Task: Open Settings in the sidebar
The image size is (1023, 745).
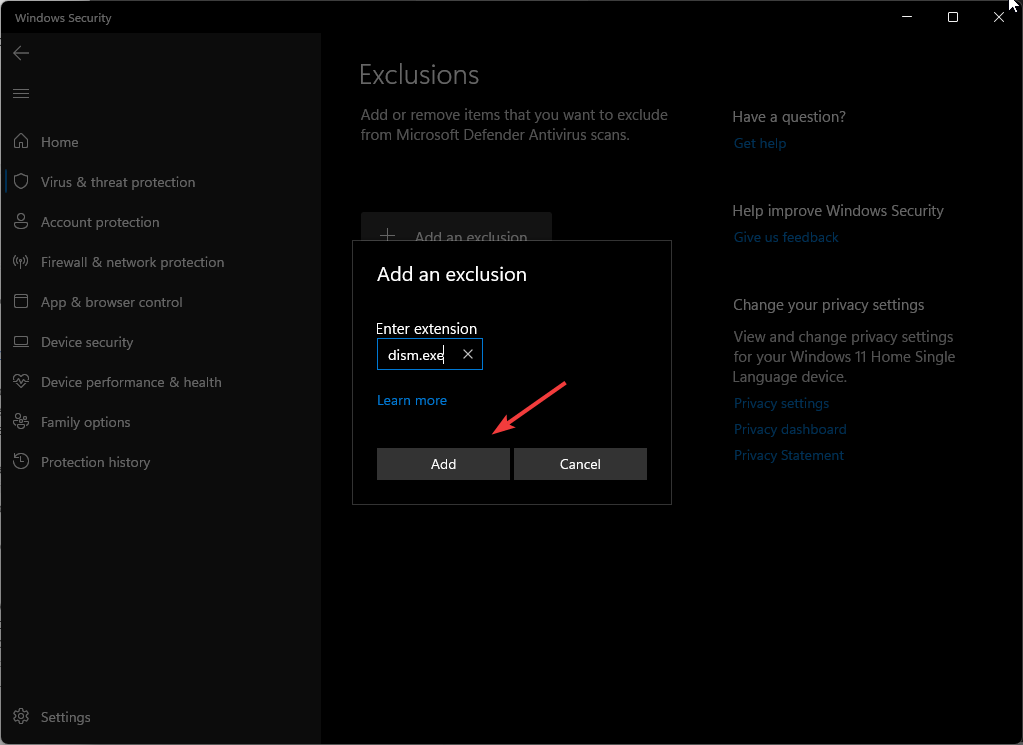Action: 65,718
